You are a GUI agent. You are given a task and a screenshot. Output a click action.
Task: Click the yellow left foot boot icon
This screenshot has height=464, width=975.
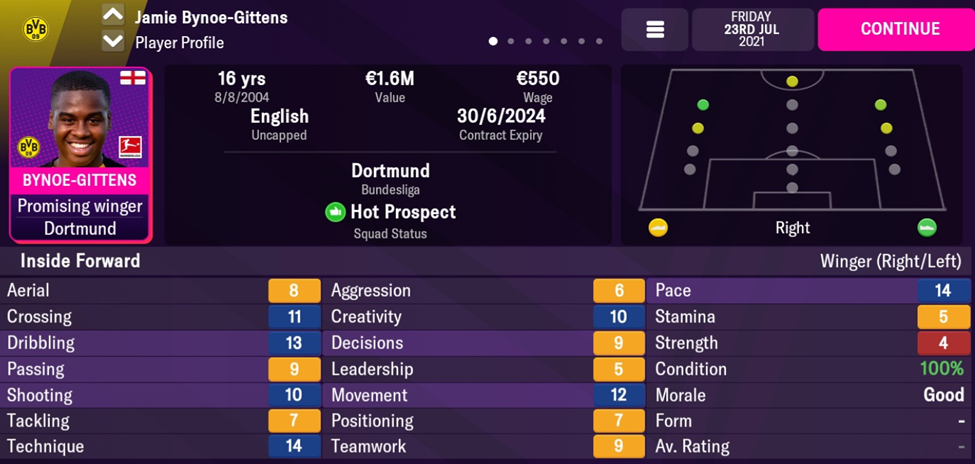click(657, 227)
